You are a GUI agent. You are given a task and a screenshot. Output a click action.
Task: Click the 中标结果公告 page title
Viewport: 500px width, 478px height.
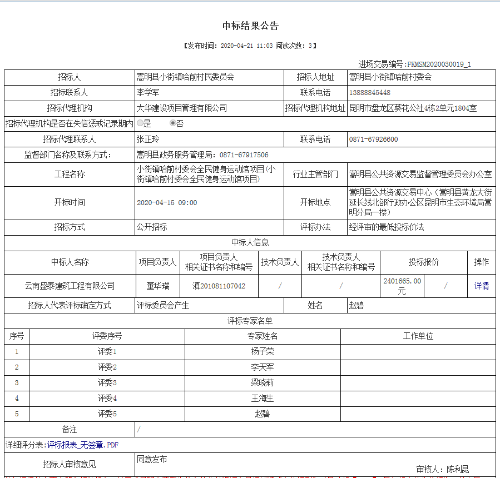[x=250, y=26]
